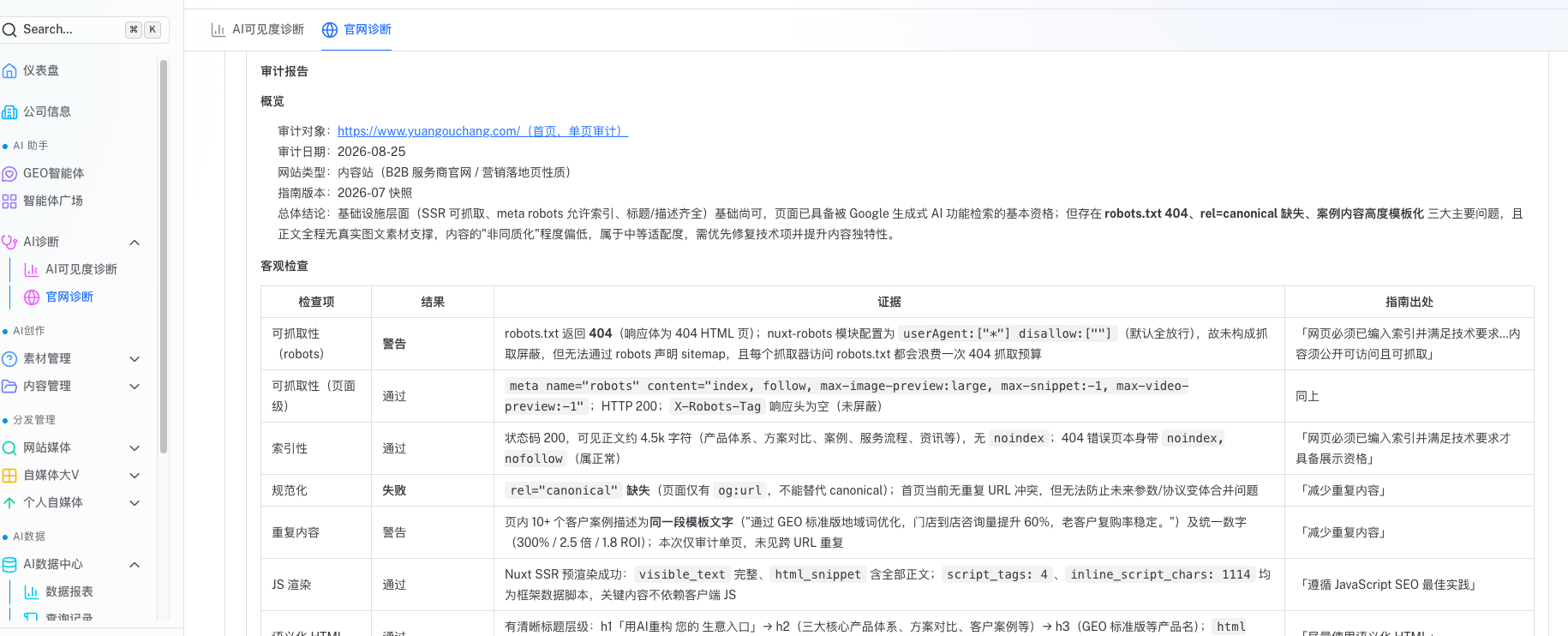
Task: Click the 概览 heading
Action: point(272,101)
